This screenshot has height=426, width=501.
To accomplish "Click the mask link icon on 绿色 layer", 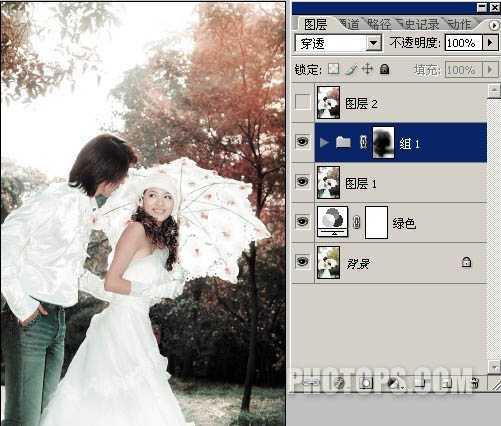I will tap(357, 222).
